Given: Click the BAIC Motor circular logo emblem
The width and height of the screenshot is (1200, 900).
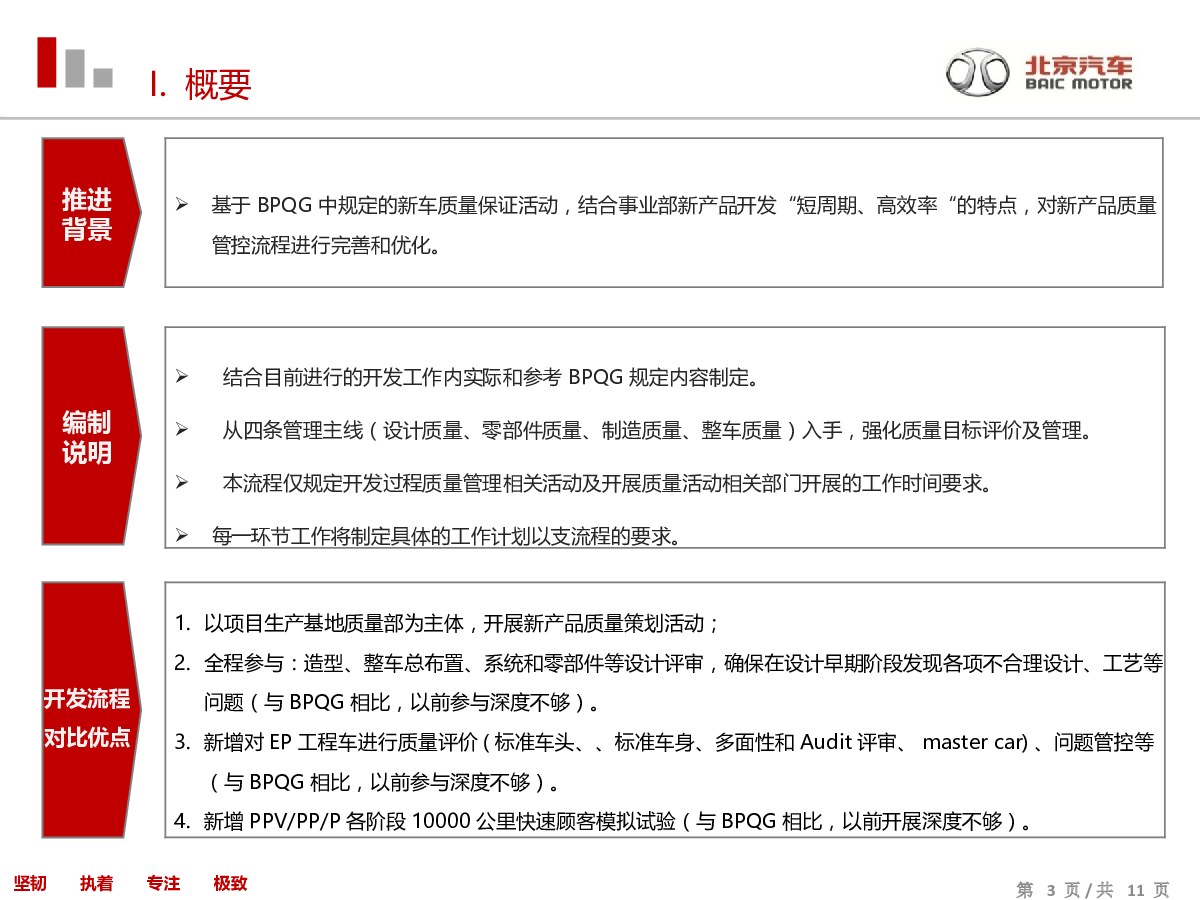Looking at the screenshot, I should [x=978, y=73].
